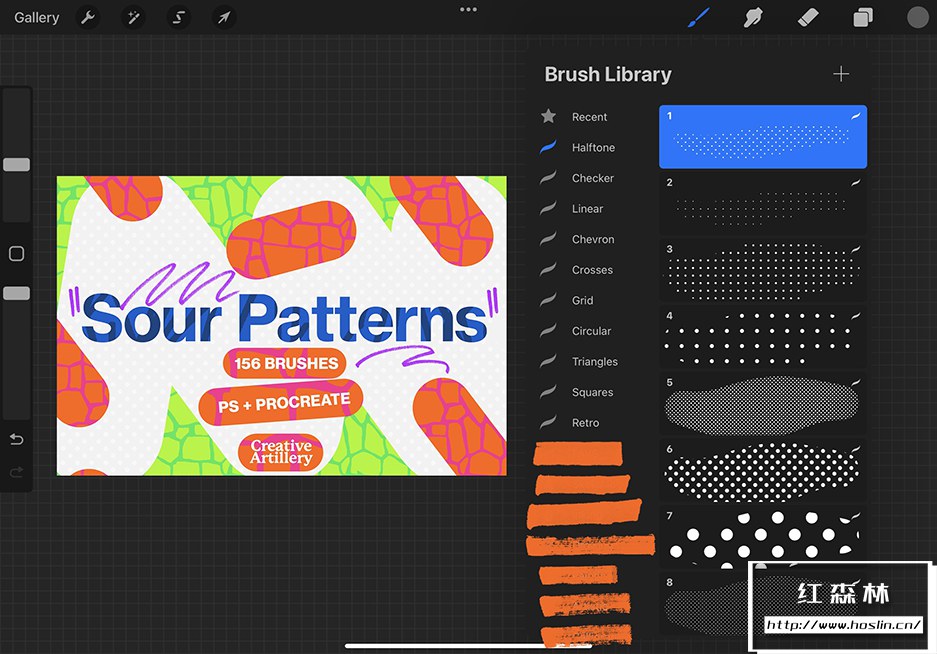Return to the Gallery
The image size is (937, 654).
(36, 17)
